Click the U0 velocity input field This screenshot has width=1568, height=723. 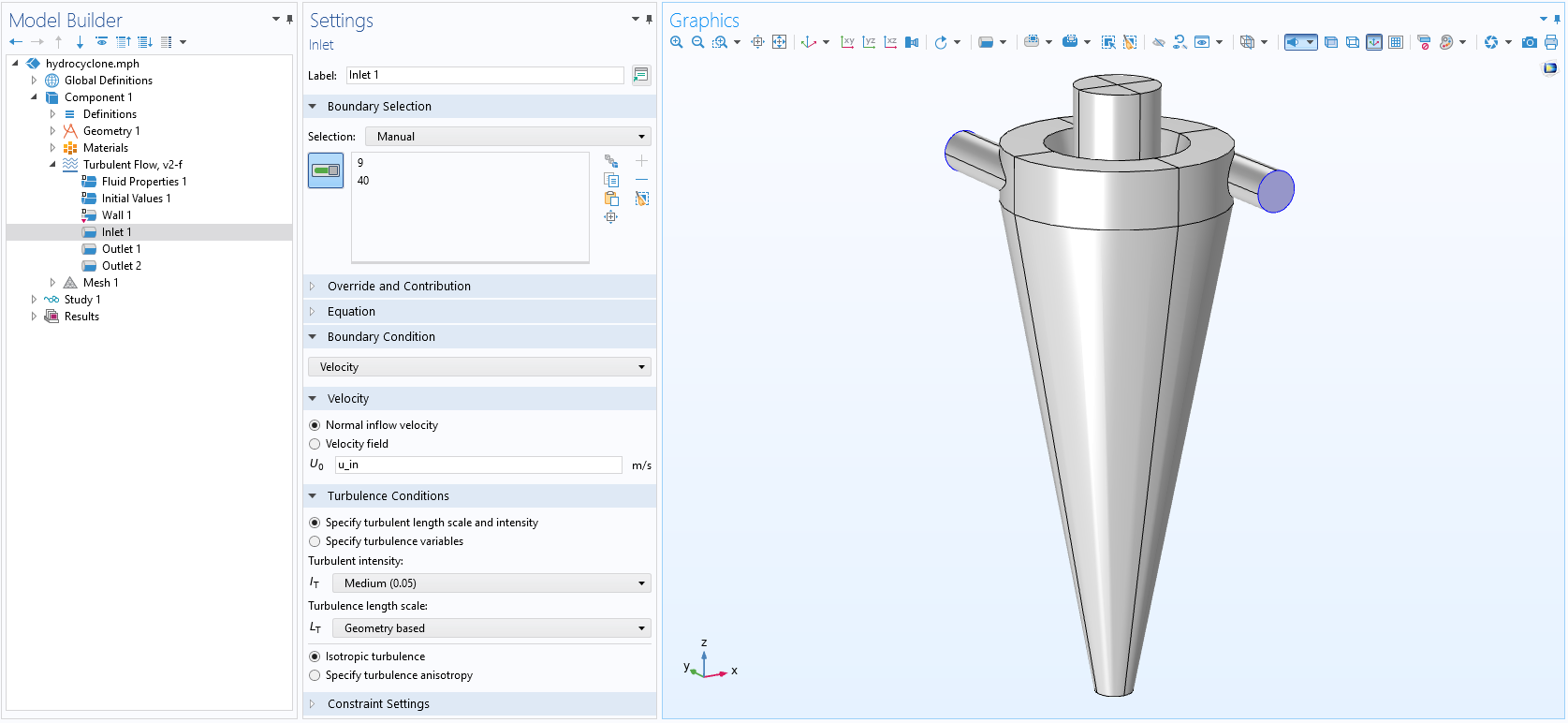click(478, 465)
